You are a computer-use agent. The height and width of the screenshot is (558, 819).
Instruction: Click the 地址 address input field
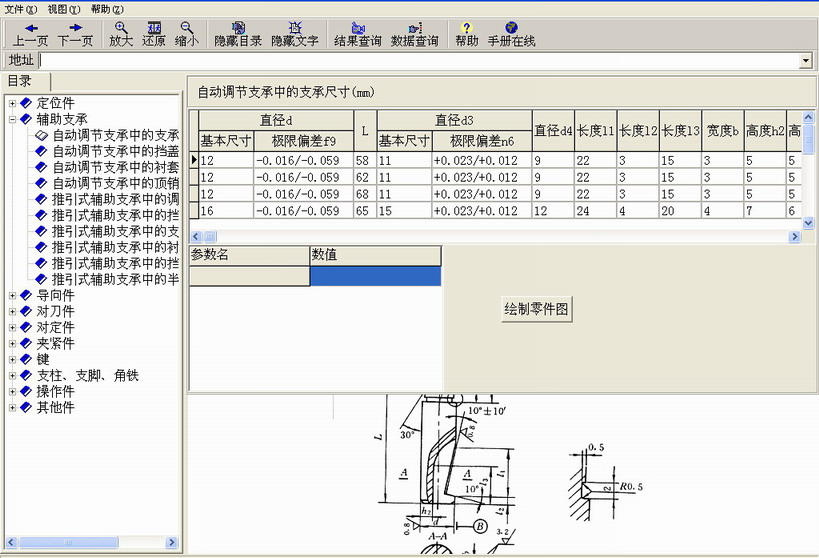(x=419, y=61)
